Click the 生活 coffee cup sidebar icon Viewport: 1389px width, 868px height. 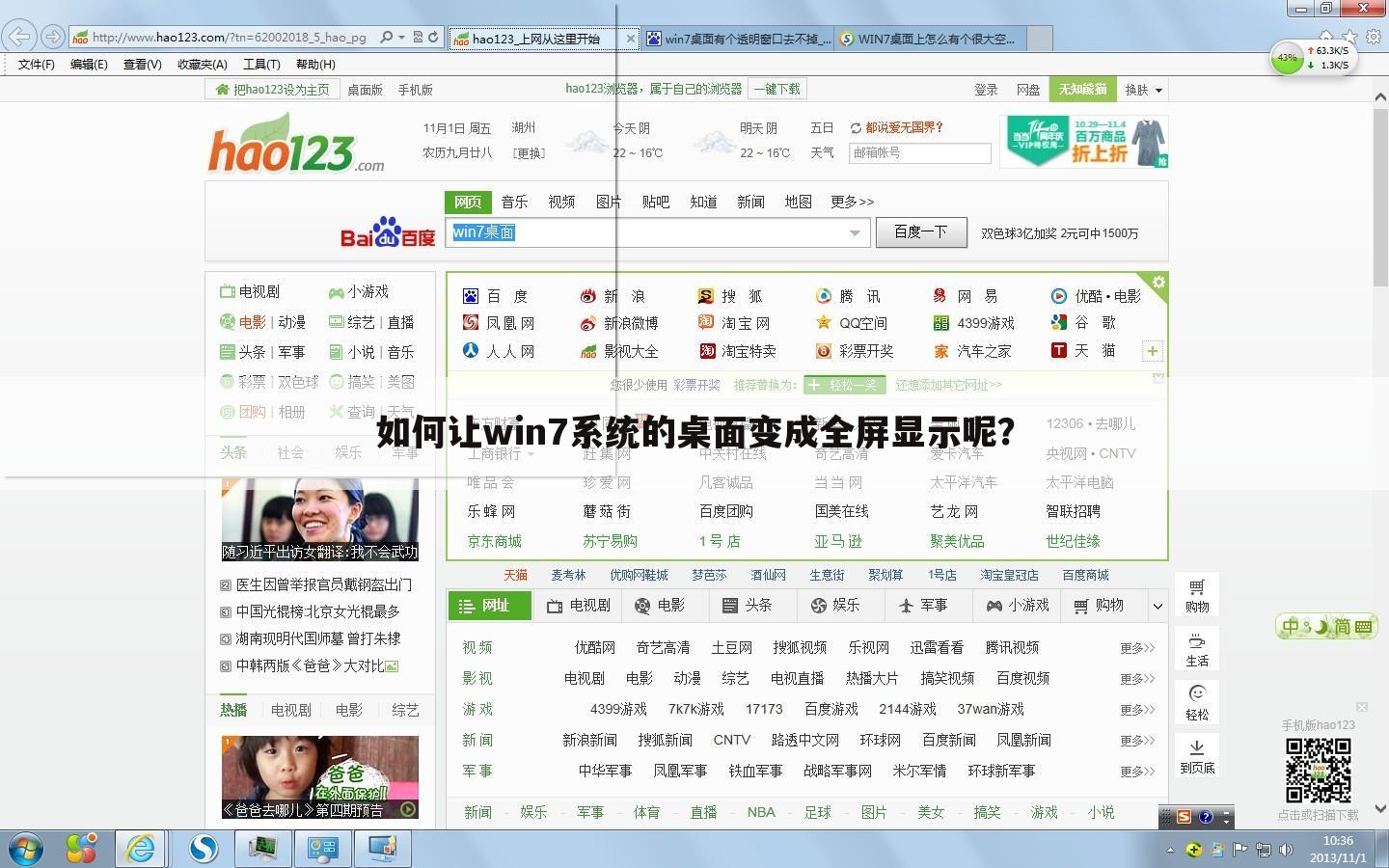1197,650
